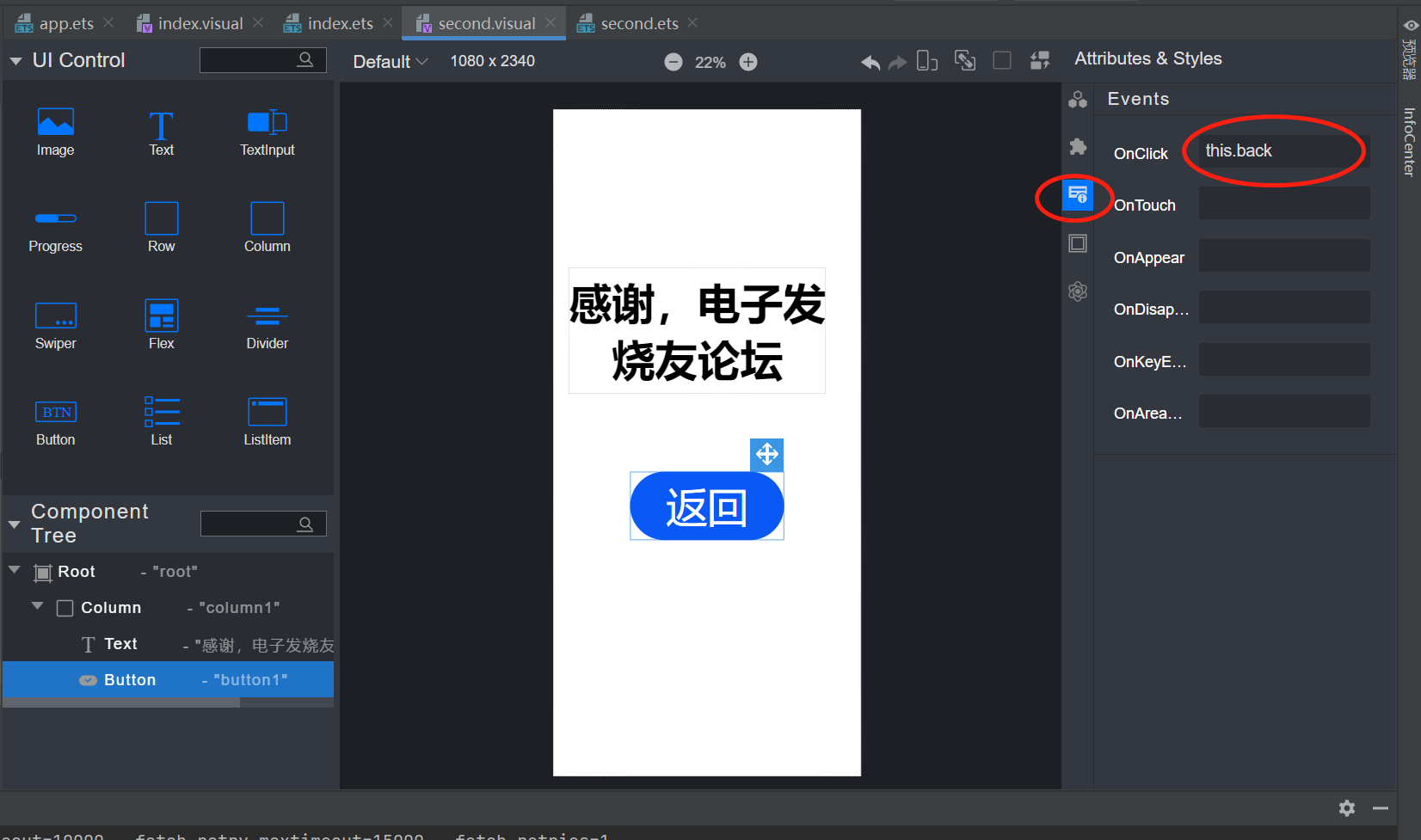Redo the canvas action
1421x840 pixels.
897,62
